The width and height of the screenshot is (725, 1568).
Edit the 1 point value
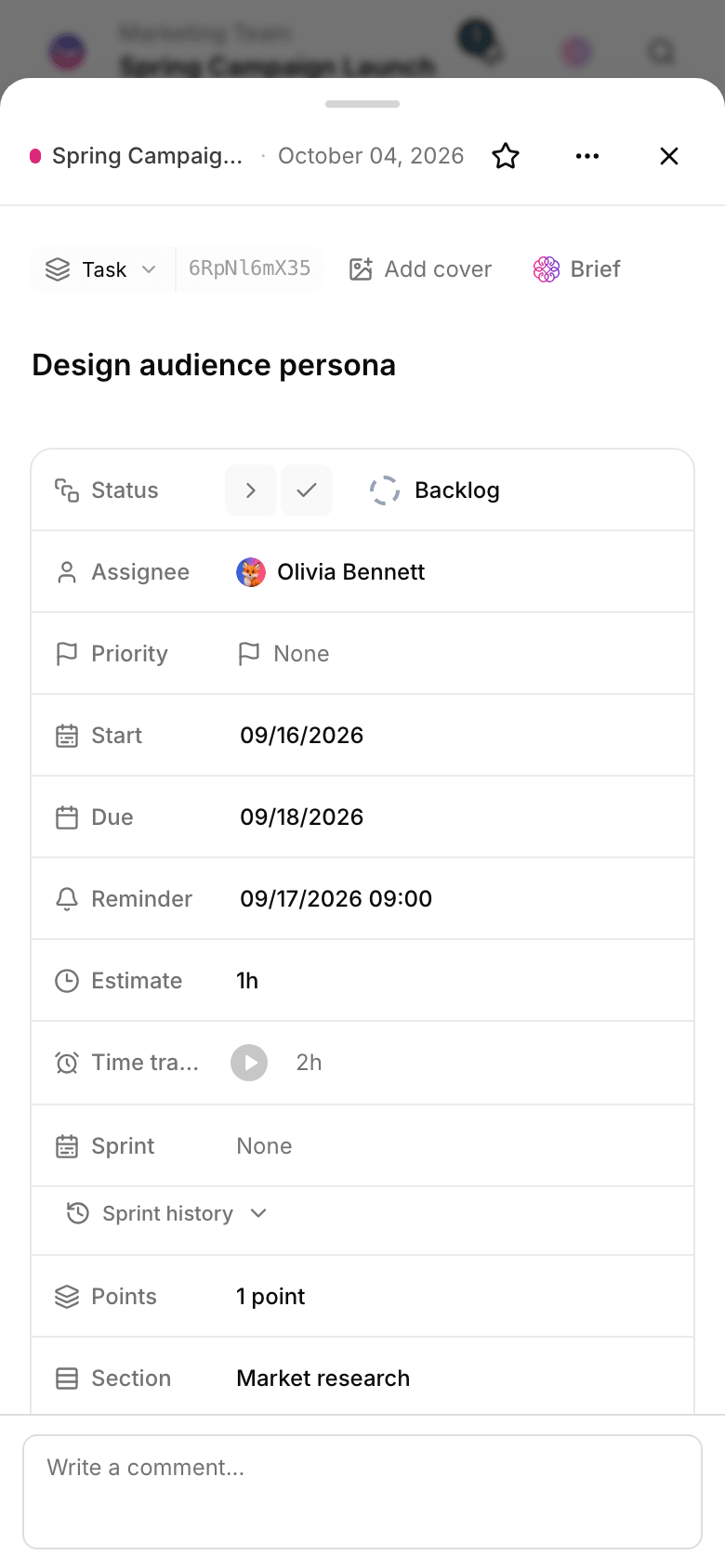click(270, 1297)
